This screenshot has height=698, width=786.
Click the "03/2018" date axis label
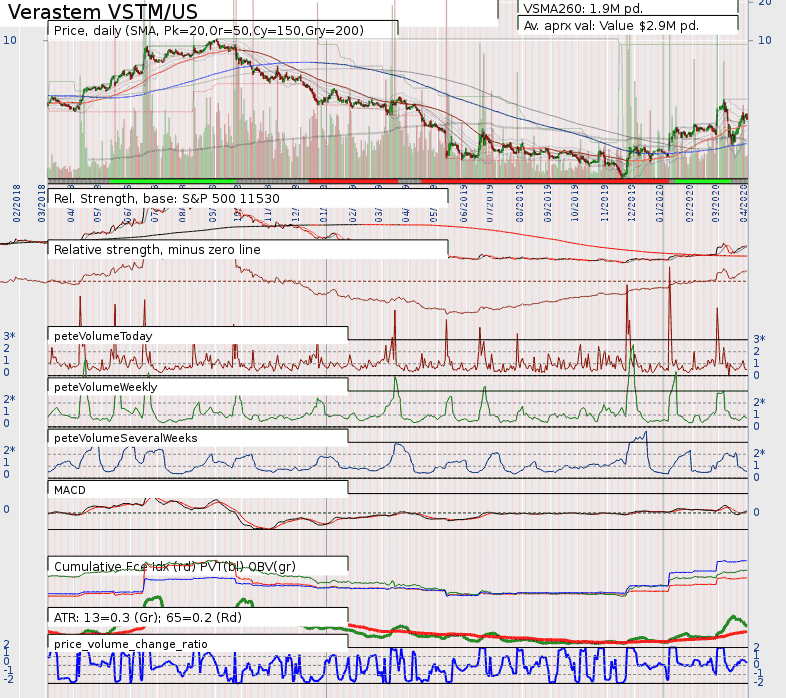pyautogui.click(x=41, y=204)
